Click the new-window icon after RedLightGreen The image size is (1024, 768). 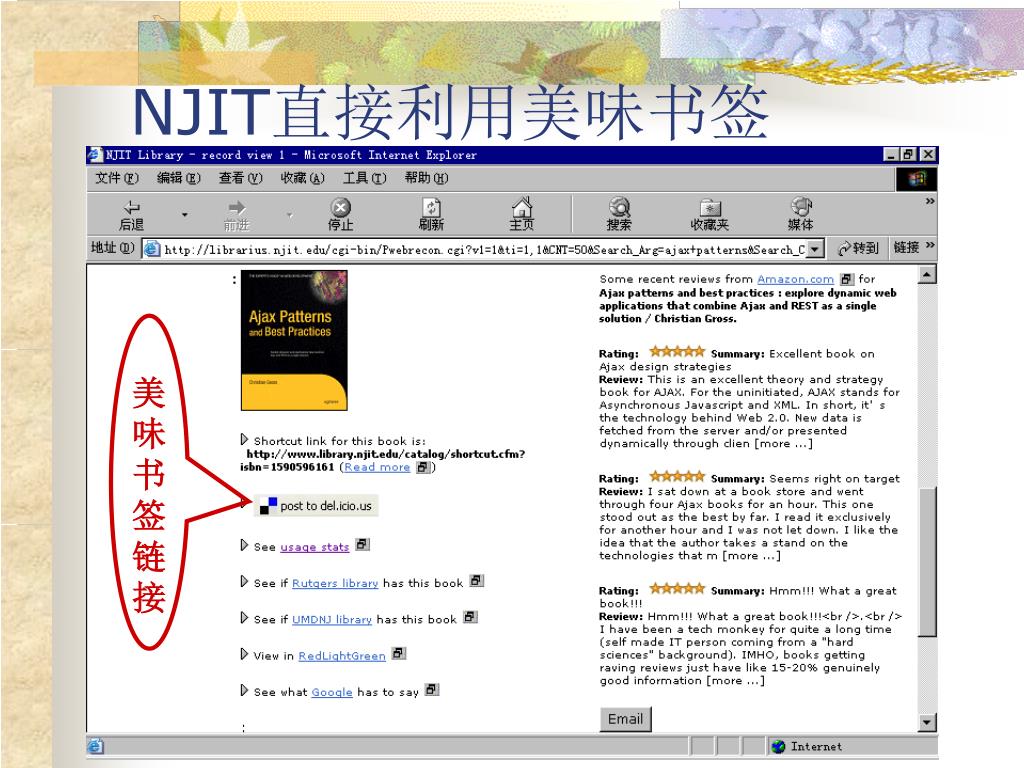click(399, 653)
